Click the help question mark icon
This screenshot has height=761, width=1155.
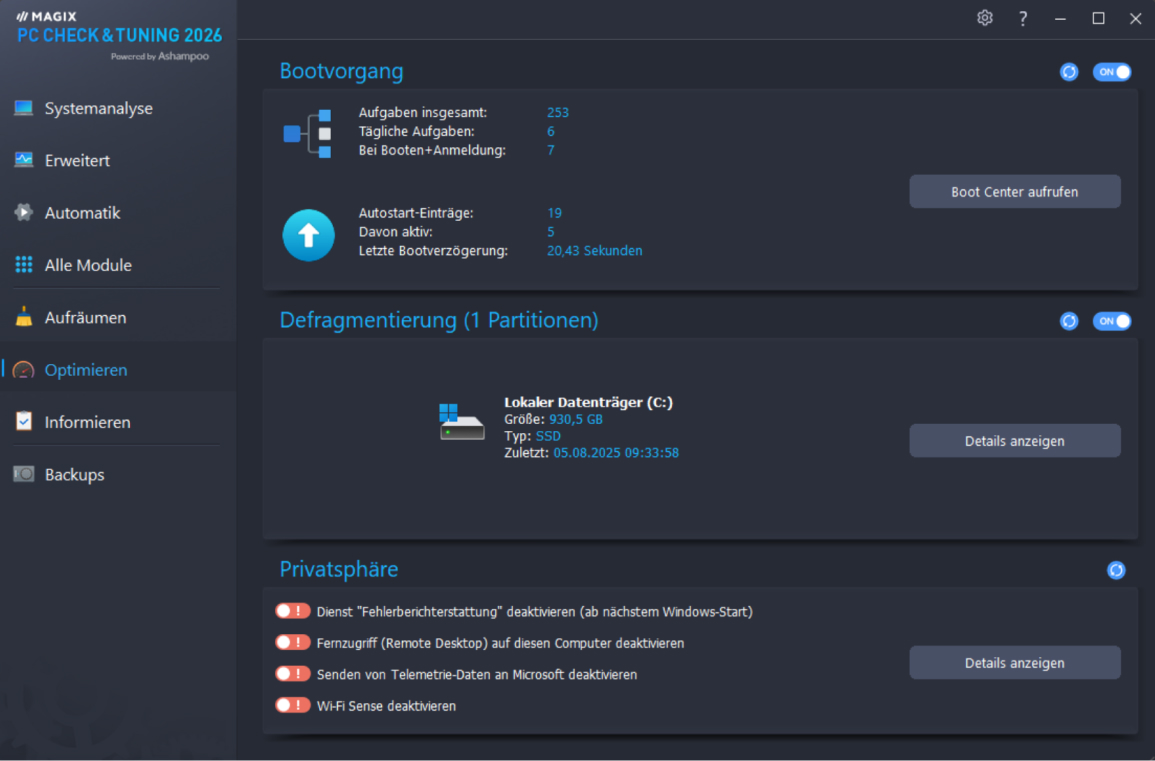click(1023, 18)
